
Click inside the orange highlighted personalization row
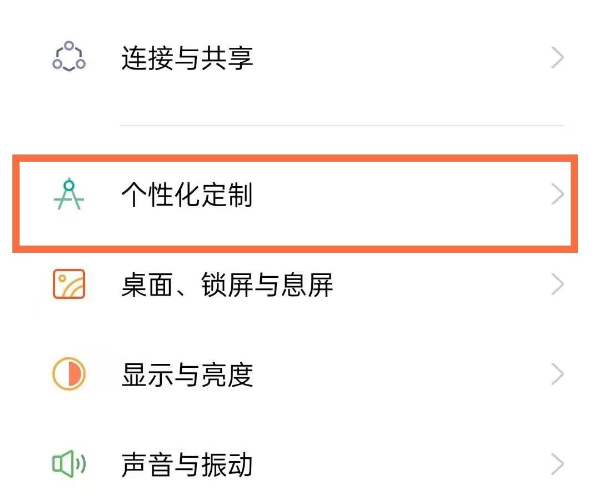pos(295,203)
